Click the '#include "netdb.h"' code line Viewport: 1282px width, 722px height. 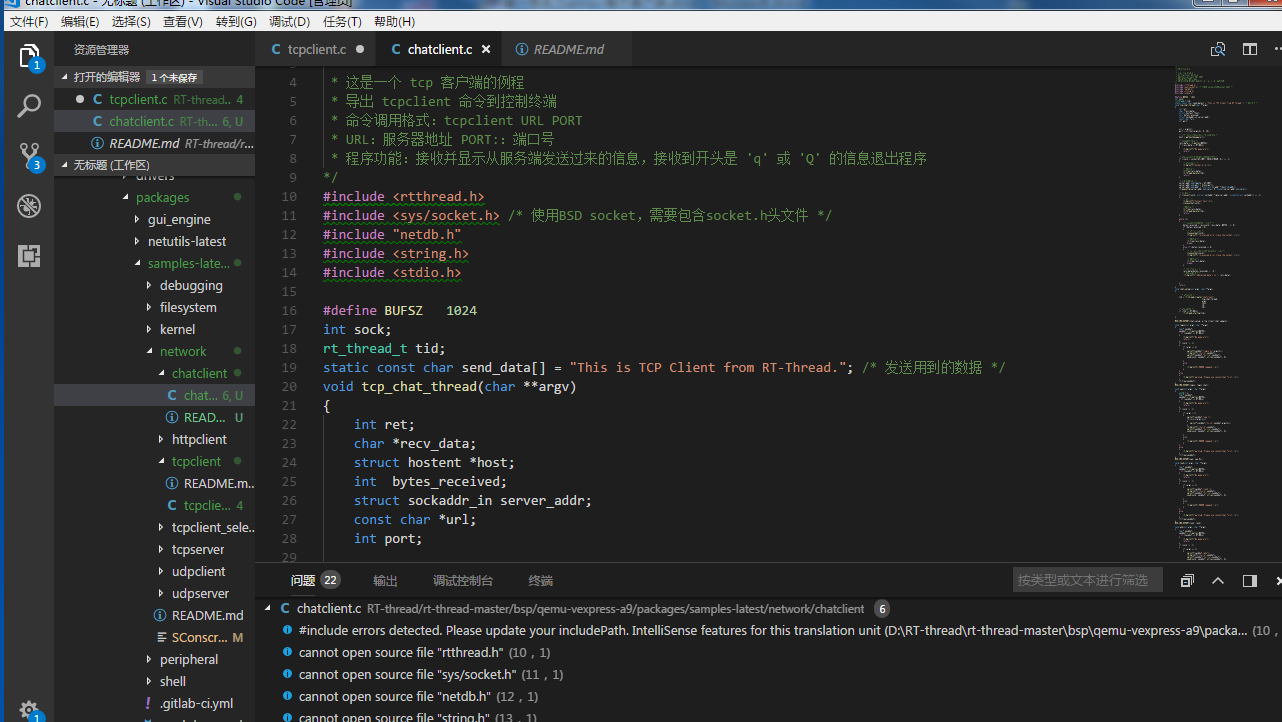tap(392, 234)
